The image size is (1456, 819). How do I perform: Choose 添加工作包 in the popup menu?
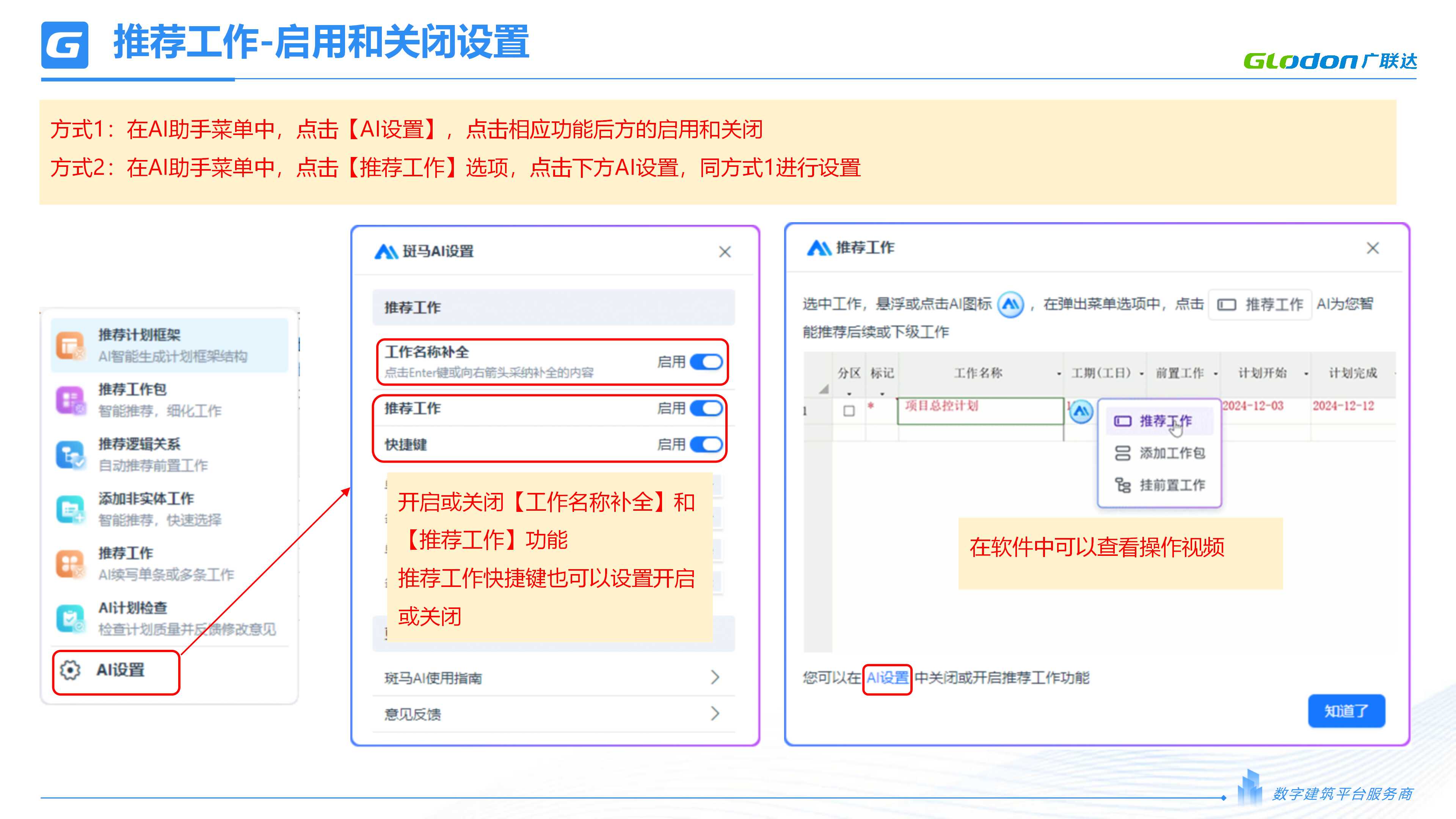(1159, 453)
